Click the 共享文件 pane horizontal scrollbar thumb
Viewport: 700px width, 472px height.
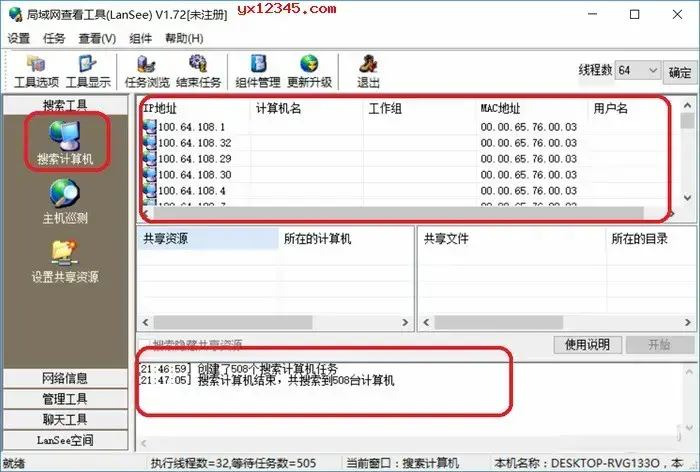click(499, 322)
